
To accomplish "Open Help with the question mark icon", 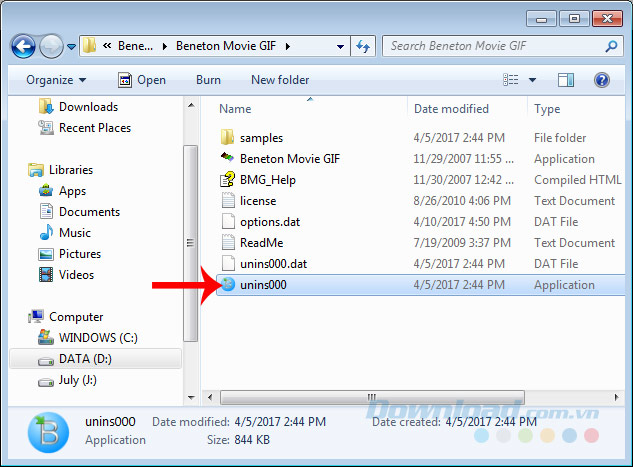I will pyautogui.click(x=602, y=80).
